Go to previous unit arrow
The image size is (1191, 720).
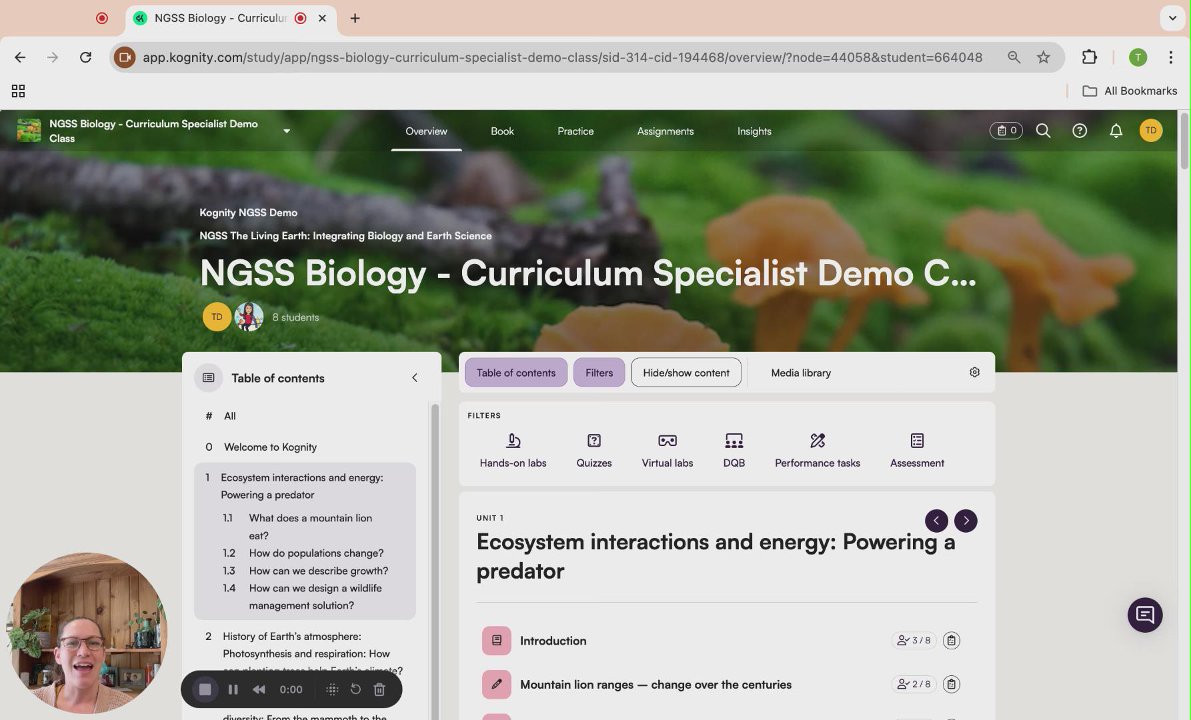click(x=936, y=520)
